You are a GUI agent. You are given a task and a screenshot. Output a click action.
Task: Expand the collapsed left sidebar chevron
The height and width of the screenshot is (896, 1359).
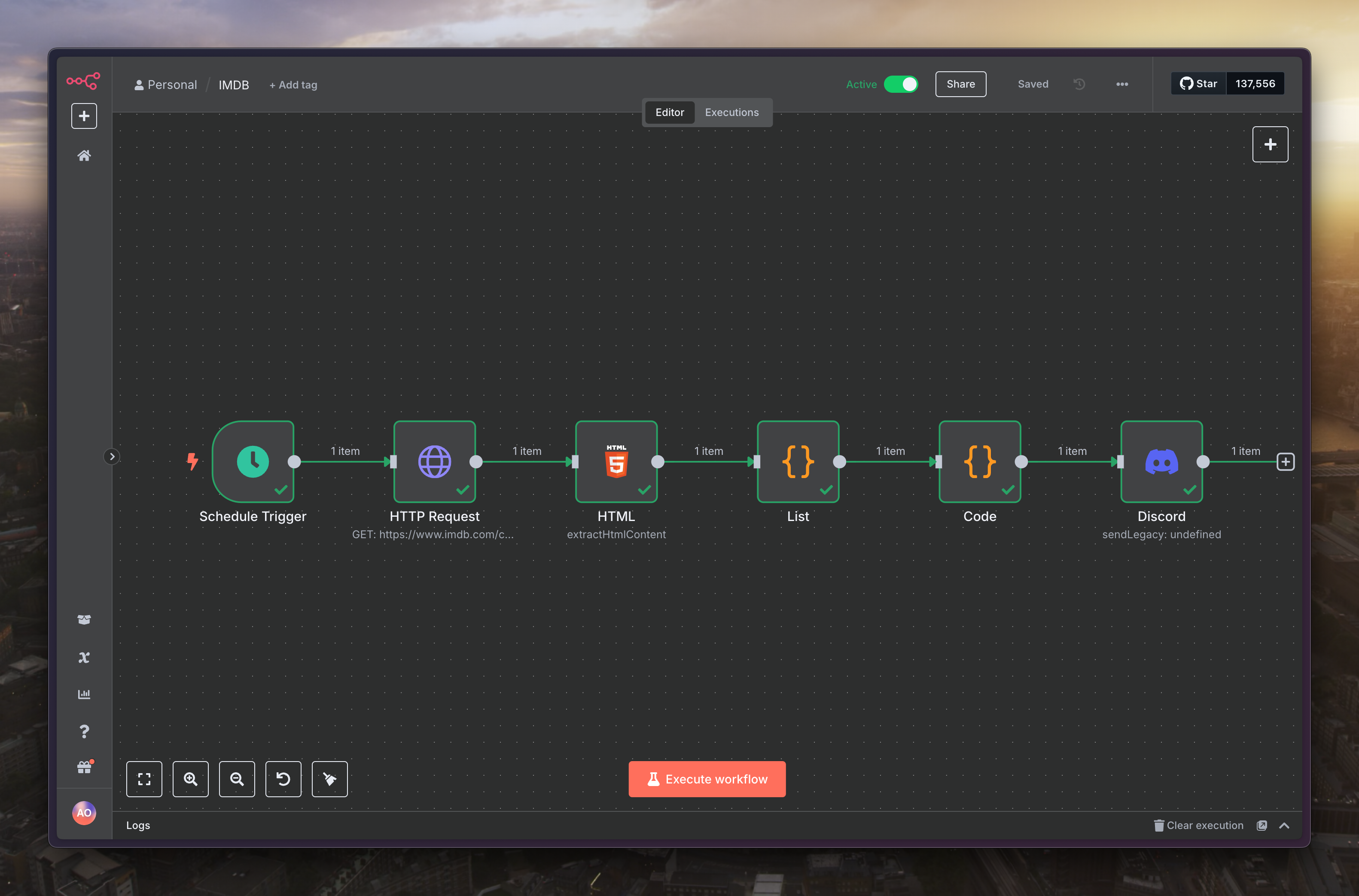pos(112,457)
